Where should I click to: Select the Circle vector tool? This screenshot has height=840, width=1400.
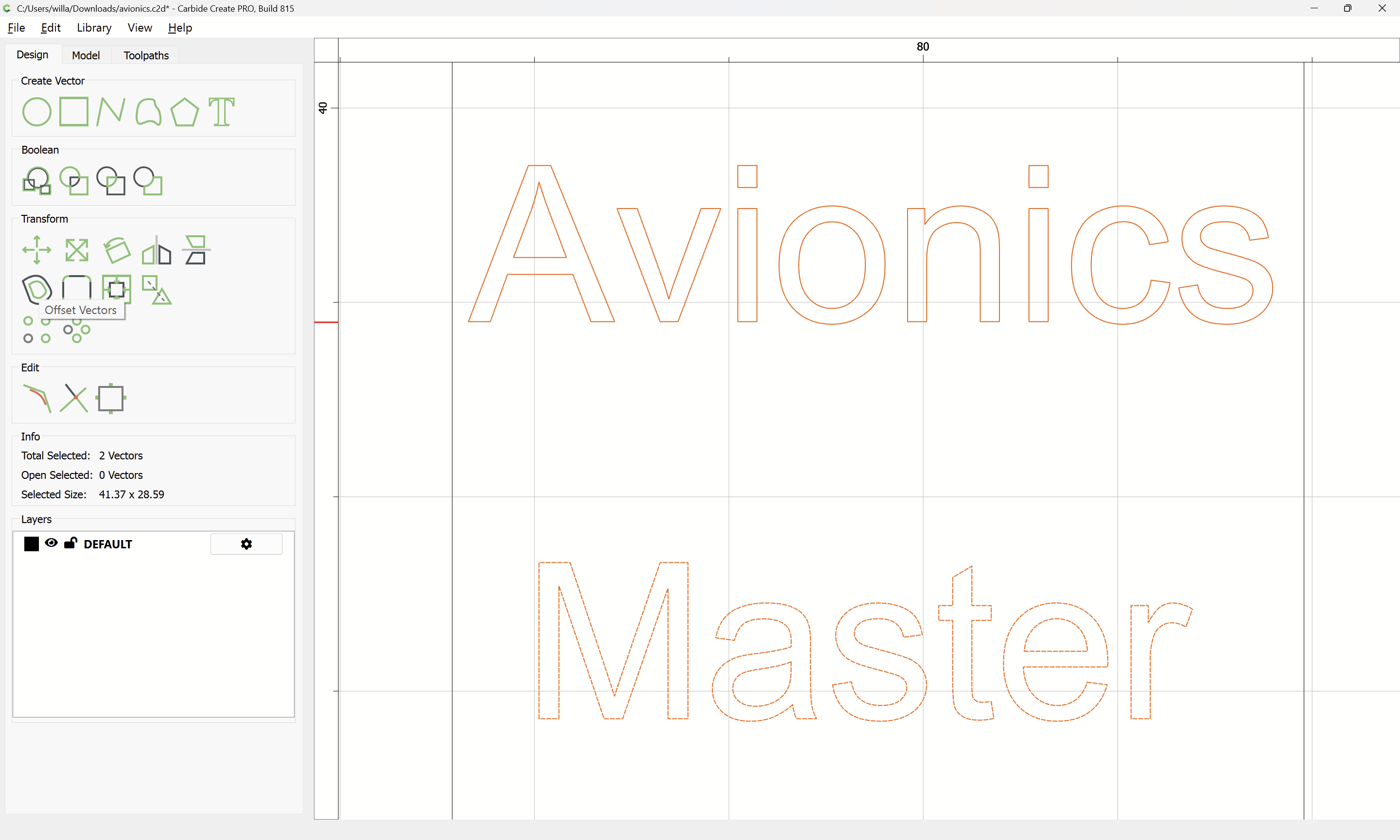click(37, 111)
